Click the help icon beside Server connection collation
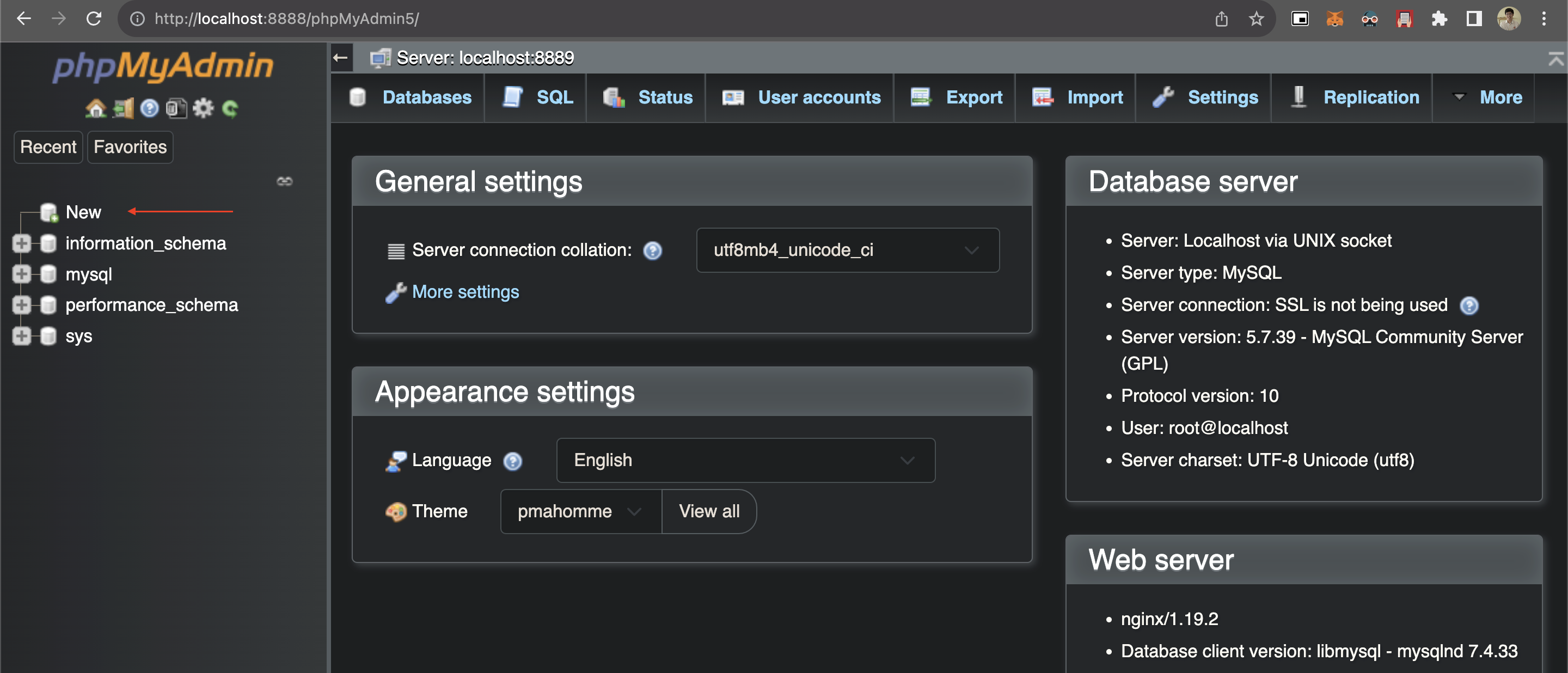 pyautogui.click(x=653, y=250)
